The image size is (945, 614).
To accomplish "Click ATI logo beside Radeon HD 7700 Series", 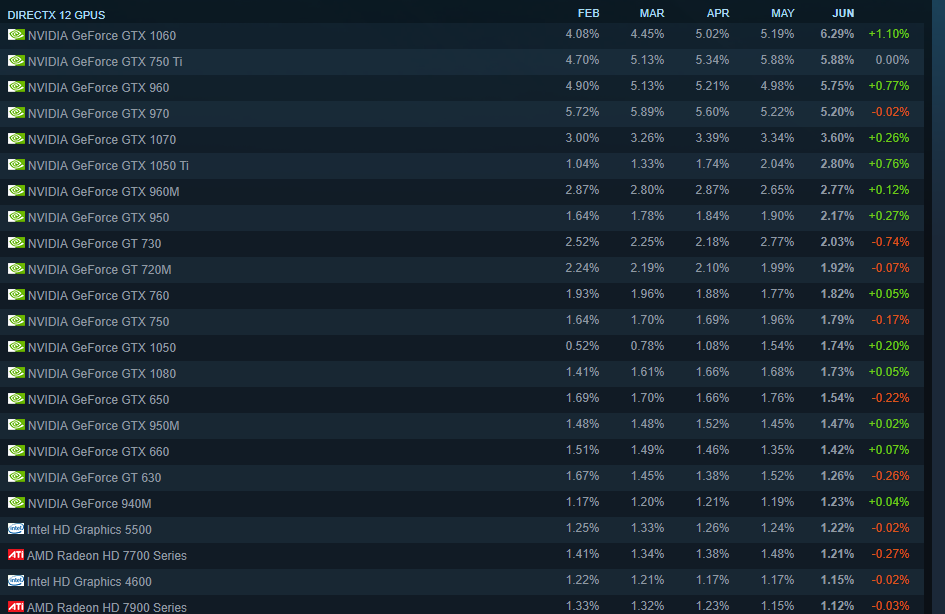I will (16, 555).
